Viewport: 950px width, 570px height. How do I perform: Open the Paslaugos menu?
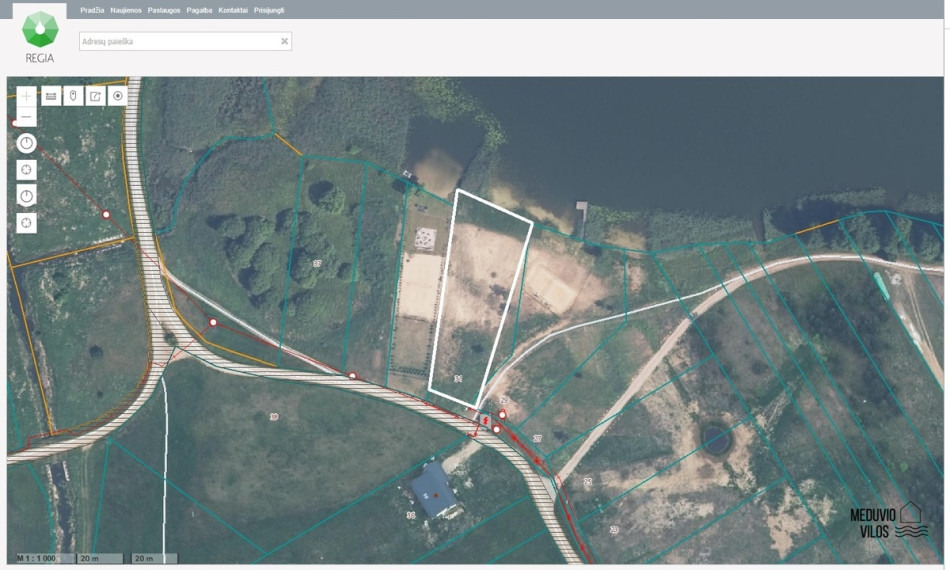coord(164,10)
